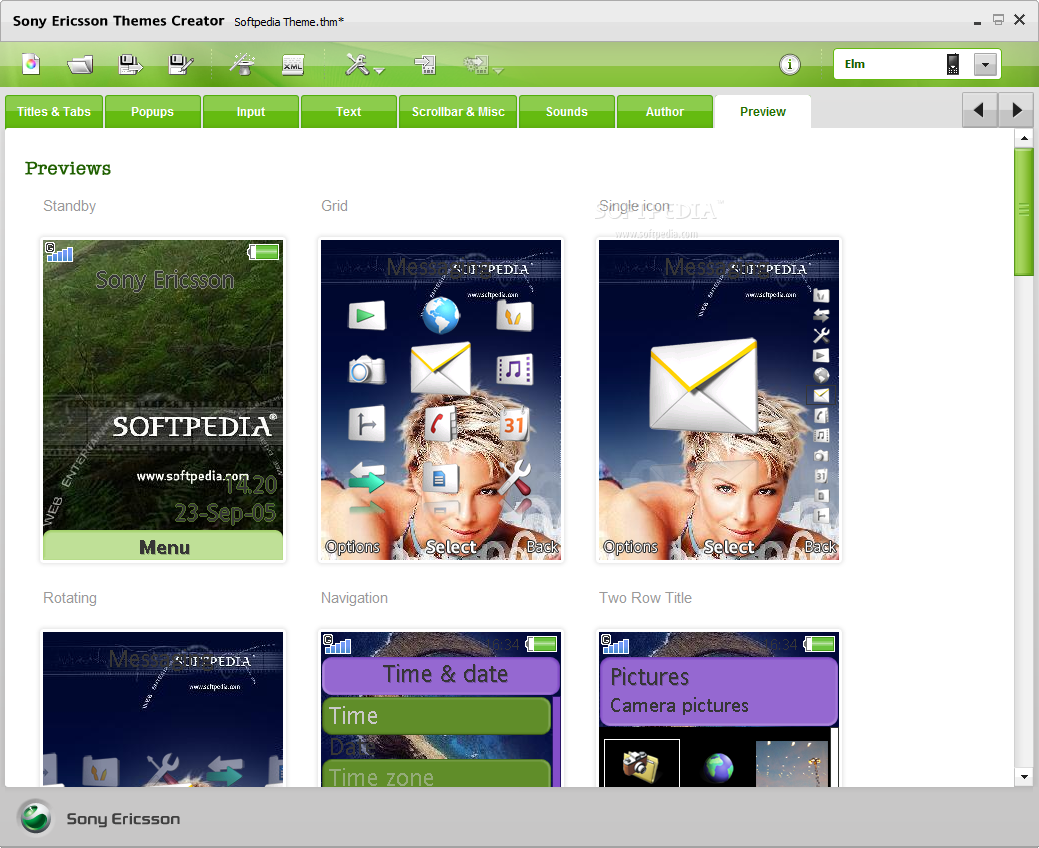Image resolution: width=1039 pixels, height=848 pixels.
Task: Click the 'Grid' label
Action: (x=334, y=206)
